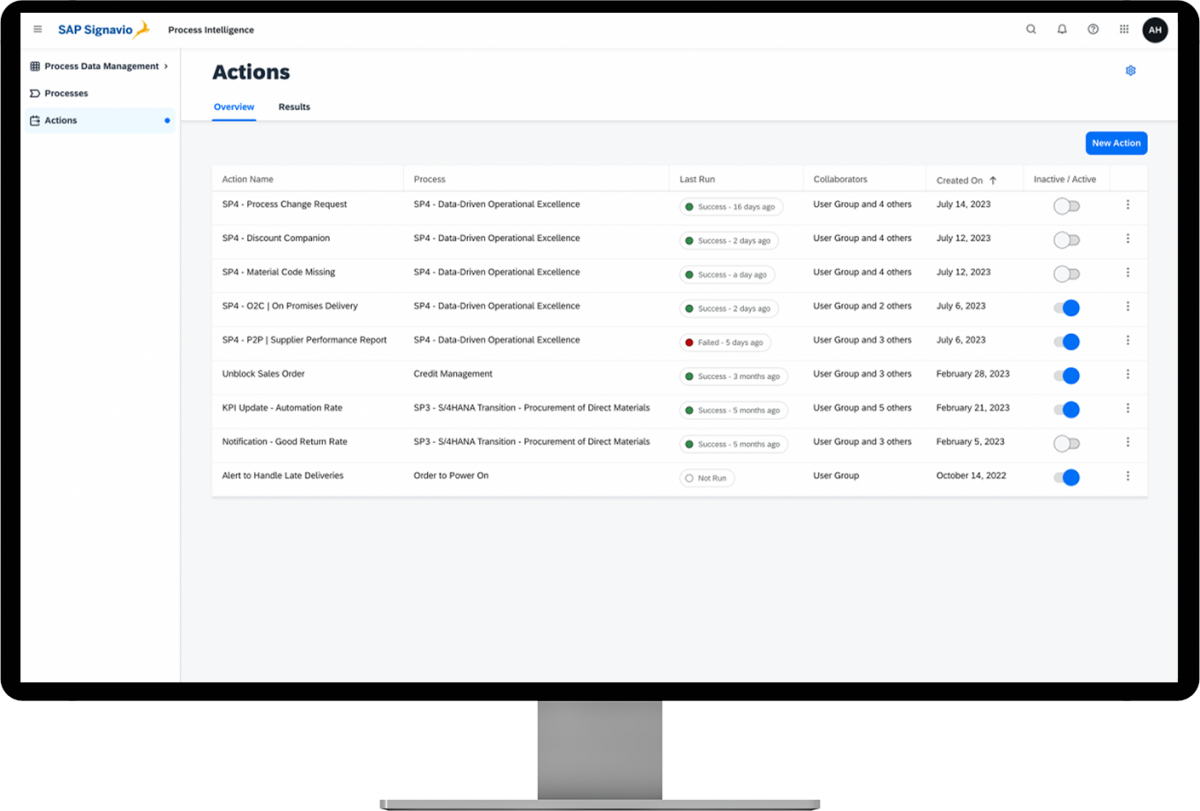Open help using the question mark icon
Viewport: 1200px width, 811px height.
point(1093,29)
